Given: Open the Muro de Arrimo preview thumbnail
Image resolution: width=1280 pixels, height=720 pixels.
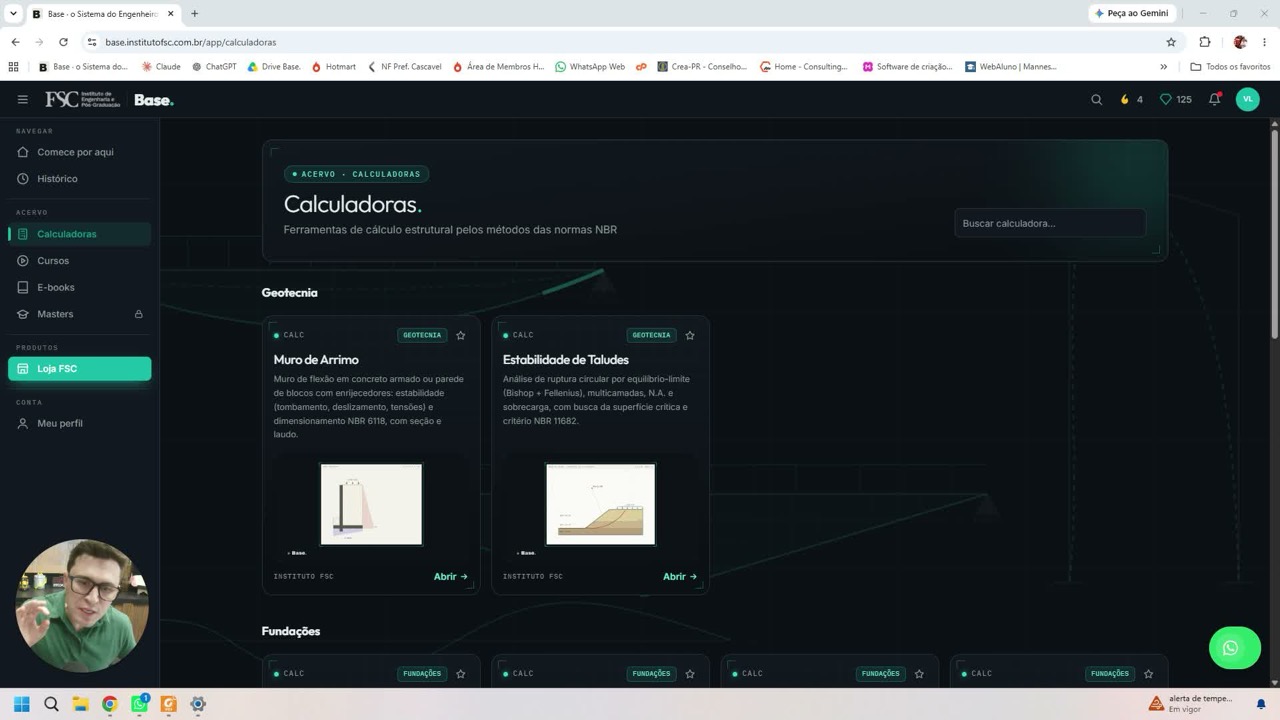Looking at the screenshot, I should pyautogui.click(x=371, y=505).
